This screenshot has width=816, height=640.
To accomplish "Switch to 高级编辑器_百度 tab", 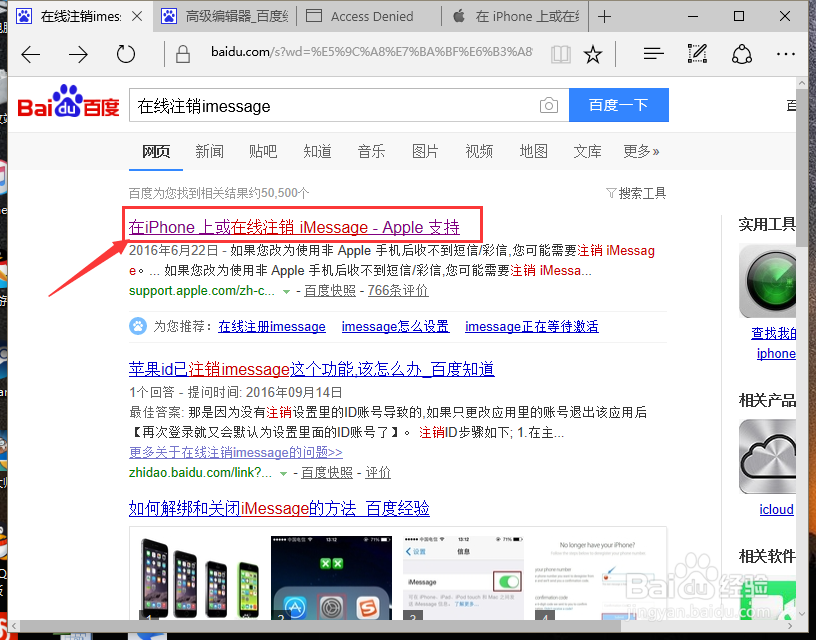I will [x=225, y=17].
